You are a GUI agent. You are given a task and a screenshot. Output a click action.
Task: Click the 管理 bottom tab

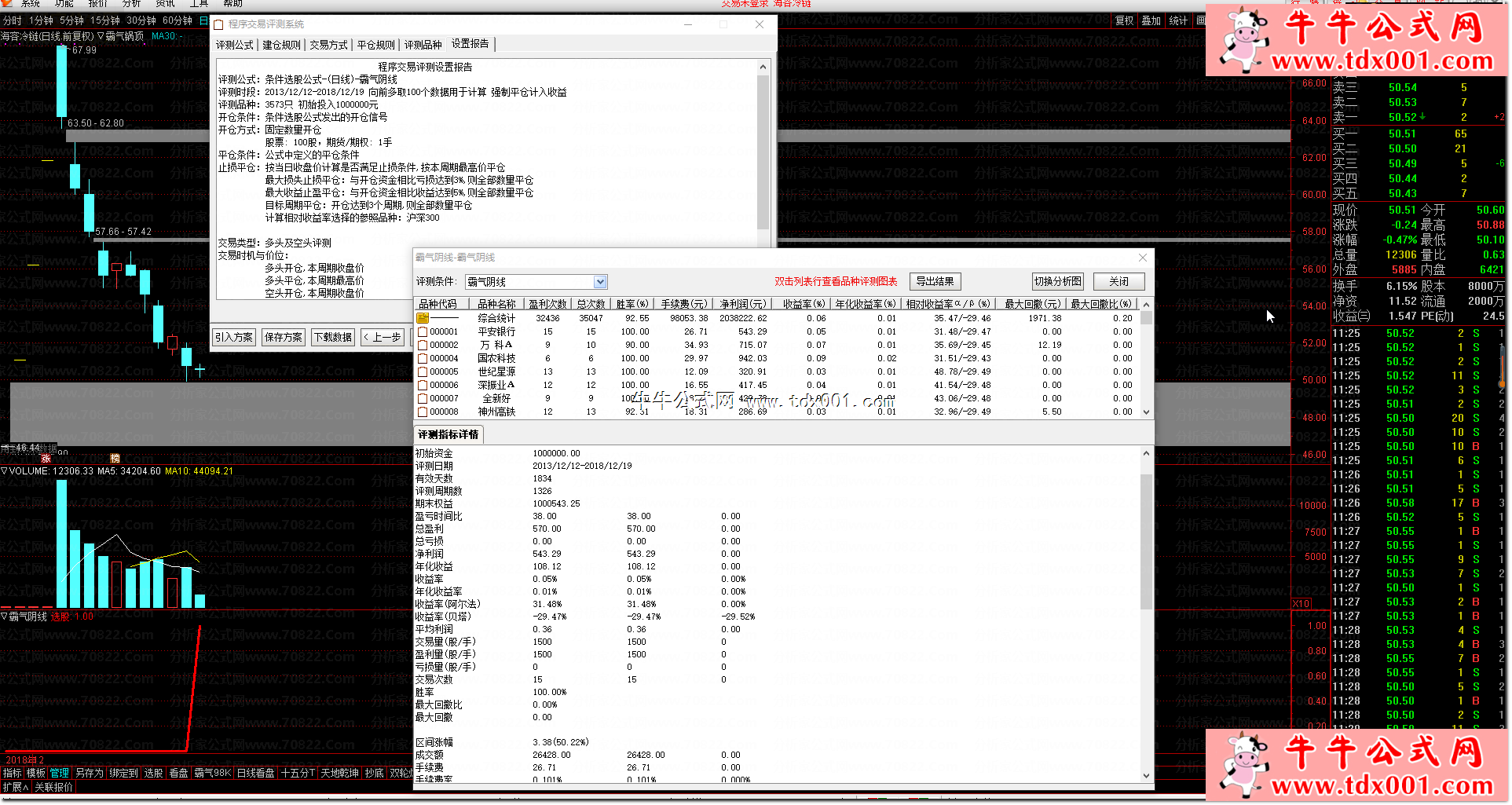[x=60, y=773]
